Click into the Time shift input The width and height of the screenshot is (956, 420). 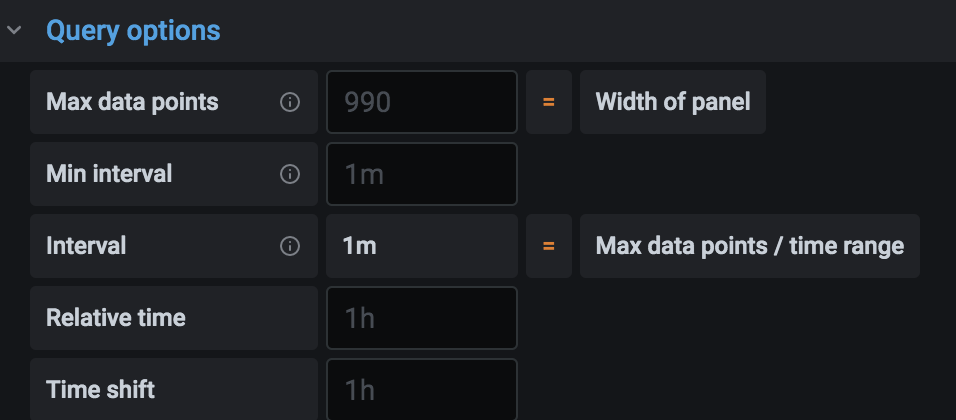pyautogui.click(x=421, y=389)
